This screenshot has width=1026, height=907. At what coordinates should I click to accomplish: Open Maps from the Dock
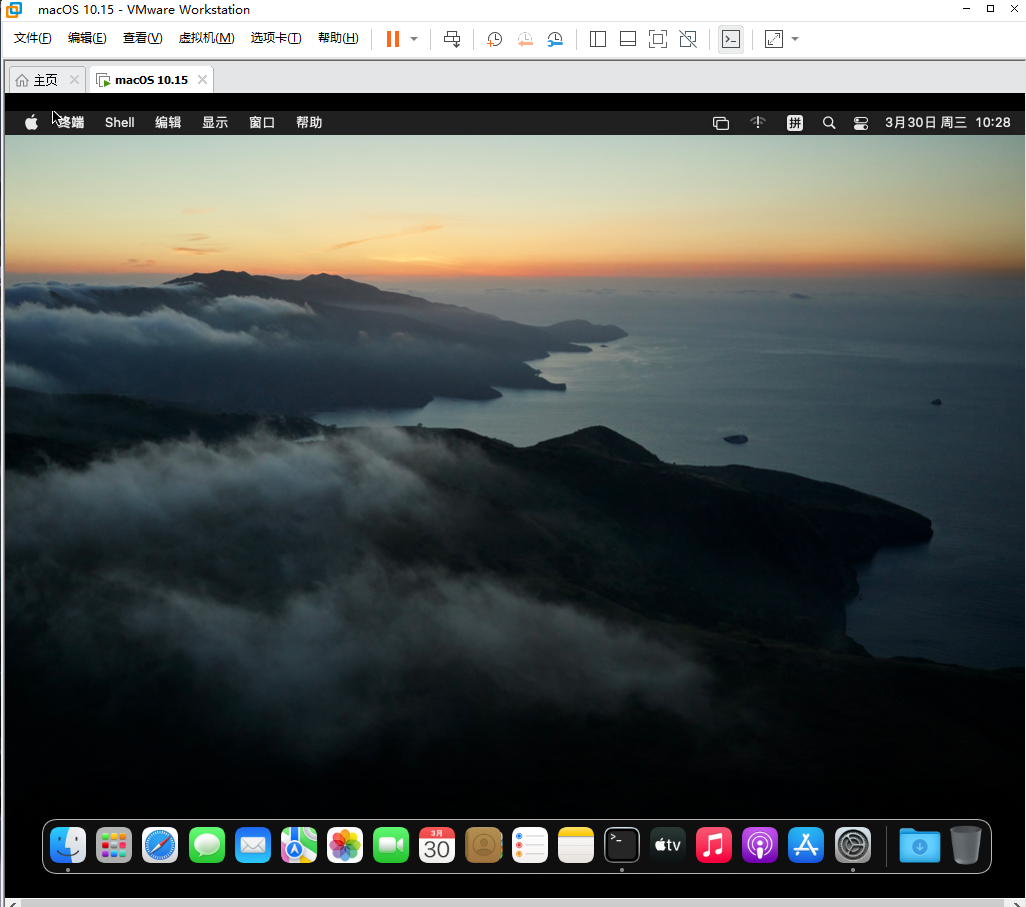pos(298,845)
